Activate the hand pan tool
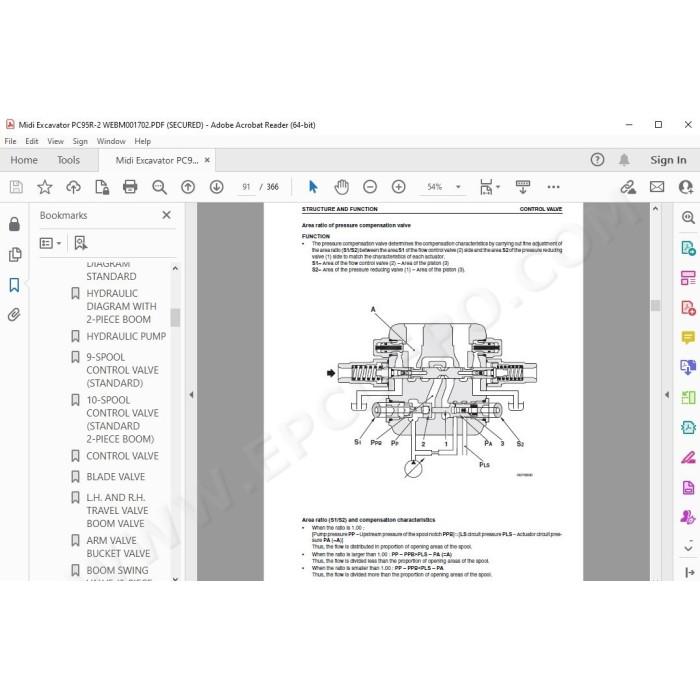 point(342,187)
